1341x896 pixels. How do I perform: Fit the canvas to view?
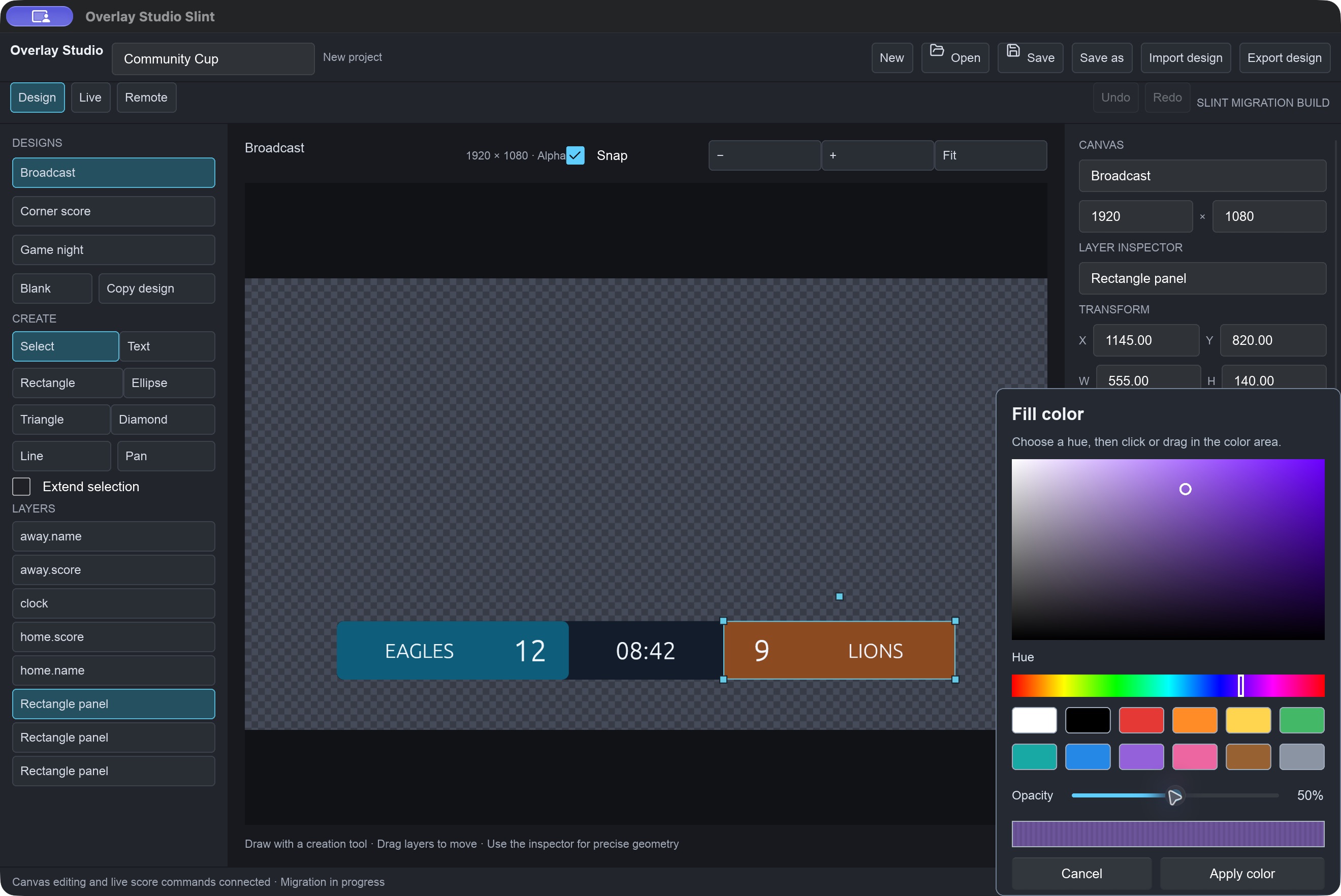(x=991, y=155)
